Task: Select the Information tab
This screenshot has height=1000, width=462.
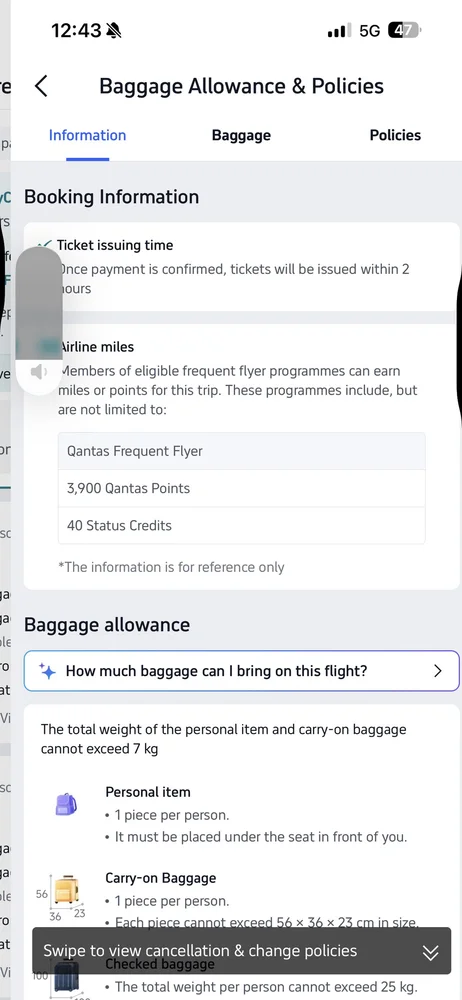Action: click(x=87, y=135)
